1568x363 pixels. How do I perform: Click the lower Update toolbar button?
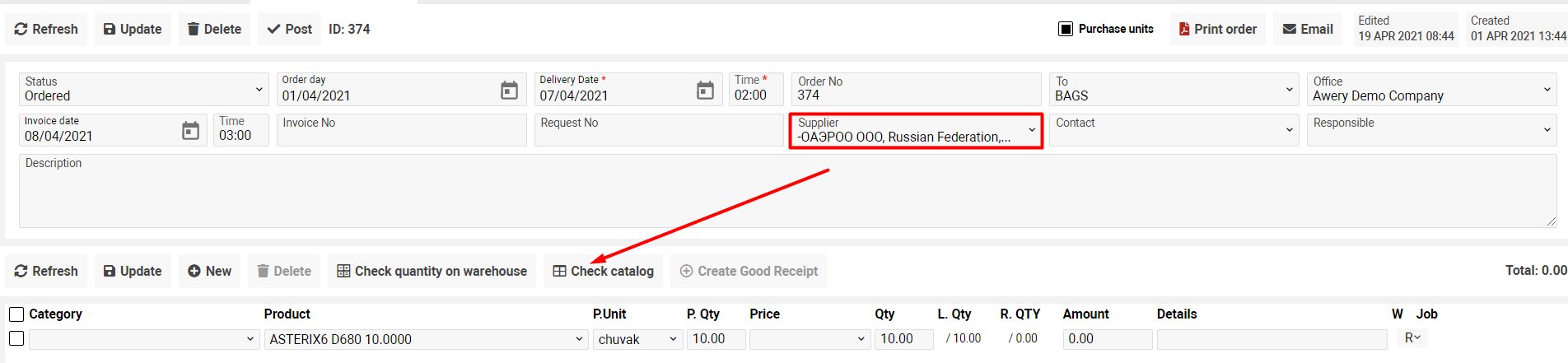(132, 271)
